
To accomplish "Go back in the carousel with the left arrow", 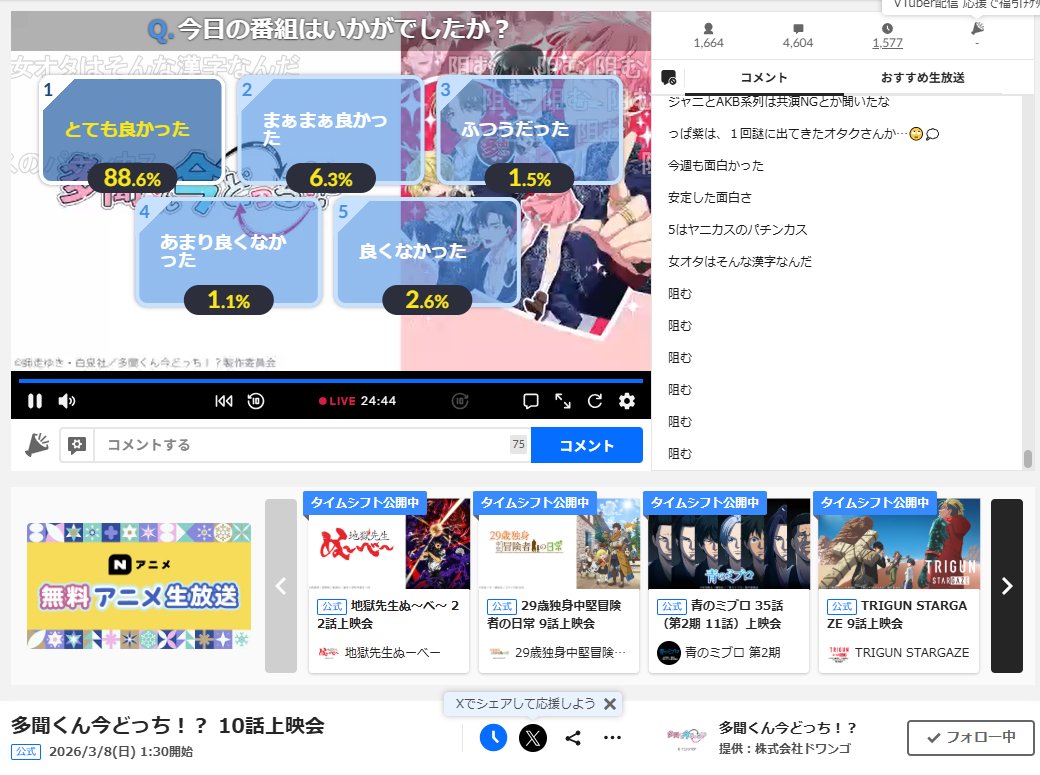I will (280, 586).
